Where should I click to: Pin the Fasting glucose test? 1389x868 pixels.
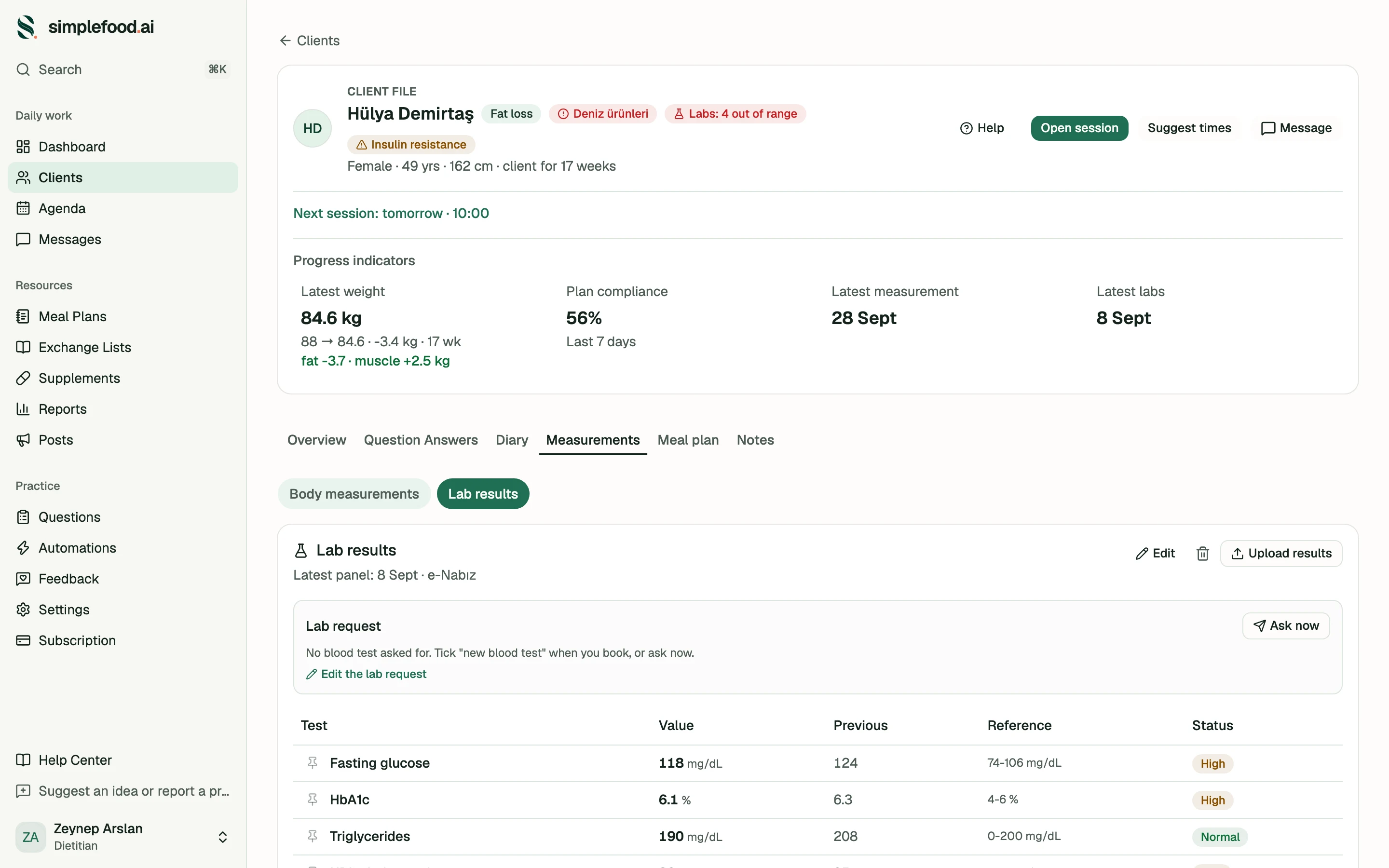tap(312, 763)
